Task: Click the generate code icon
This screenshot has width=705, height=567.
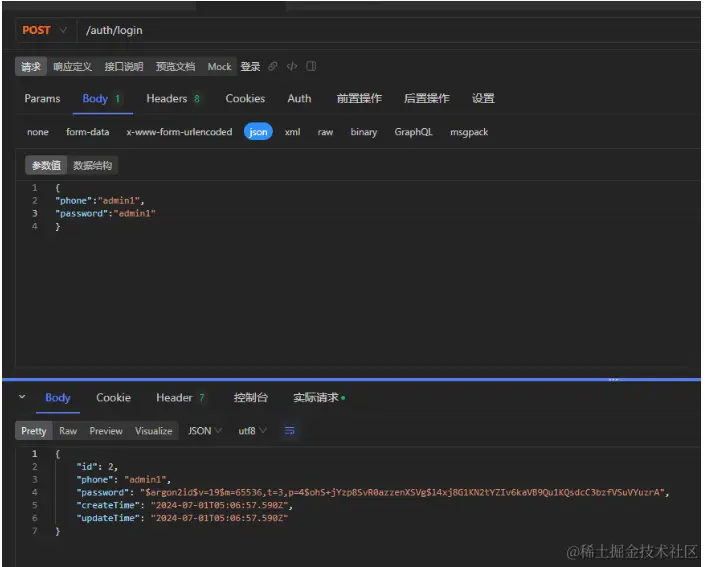Action: pos(292,67)
